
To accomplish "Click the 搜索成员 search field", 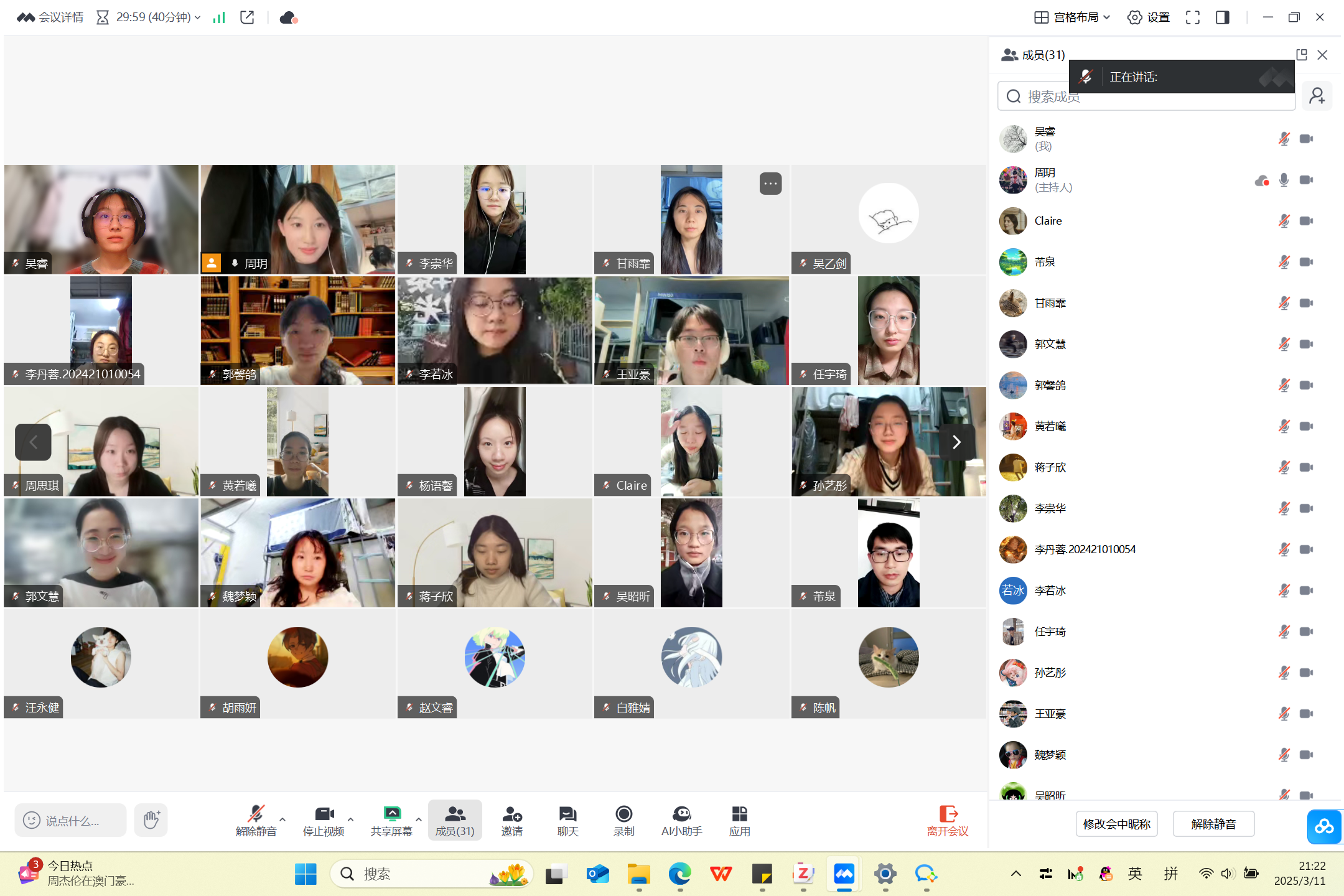I will tap(1146, 96).
